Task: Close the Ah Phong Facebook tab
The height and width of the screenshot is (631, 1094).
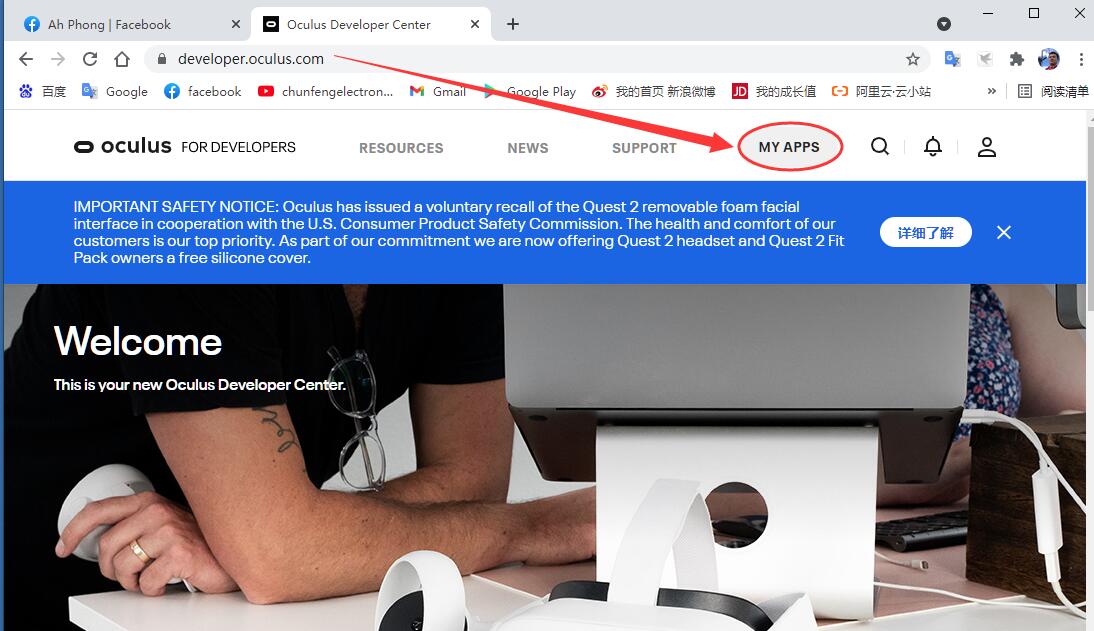Action: 236,24
